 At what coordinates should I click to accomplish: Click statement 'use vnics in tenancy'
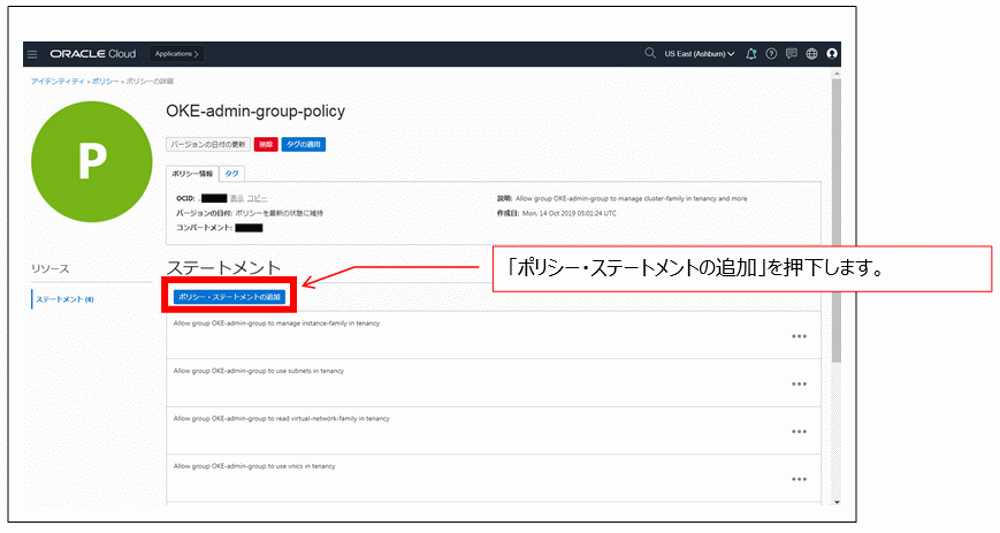(254, 467)
